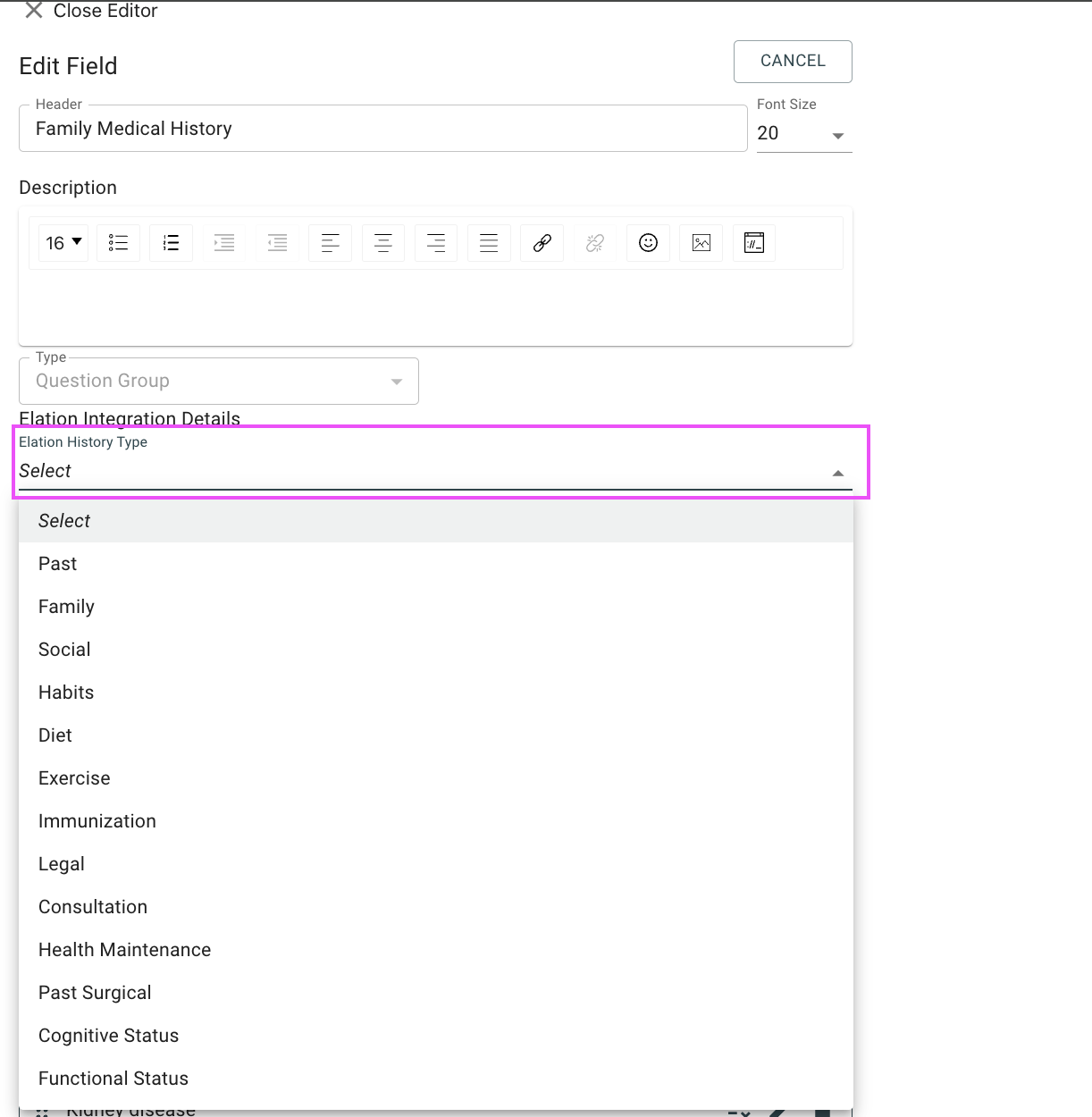Screen dimensions: 1092x1117
Task: Select Past history type
Action: [436, 564]
